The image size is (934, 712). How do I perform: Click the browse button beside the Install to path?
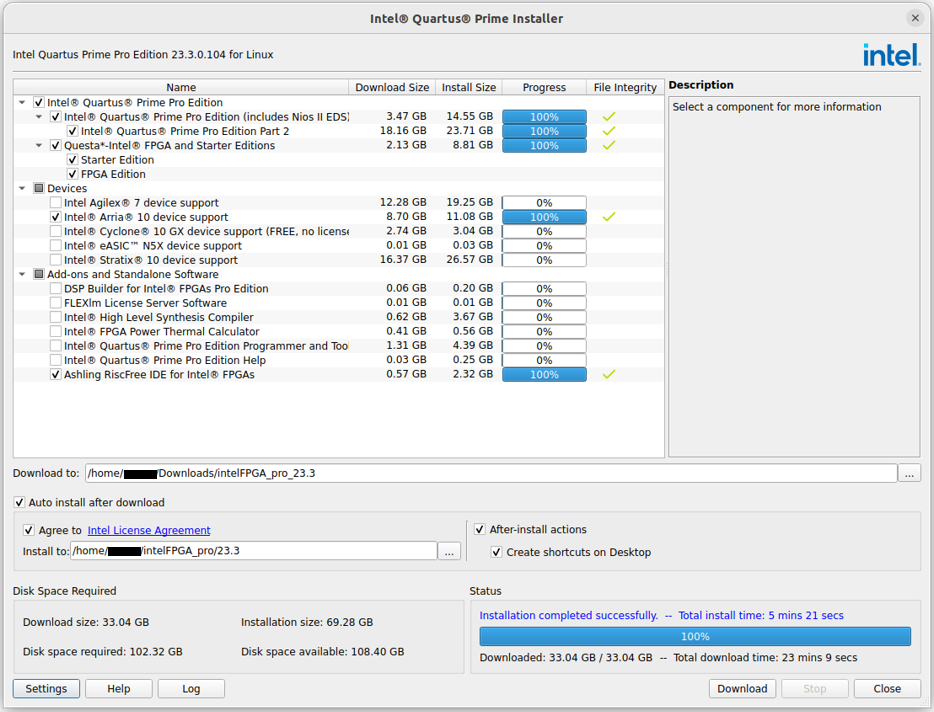coord(449,551)
